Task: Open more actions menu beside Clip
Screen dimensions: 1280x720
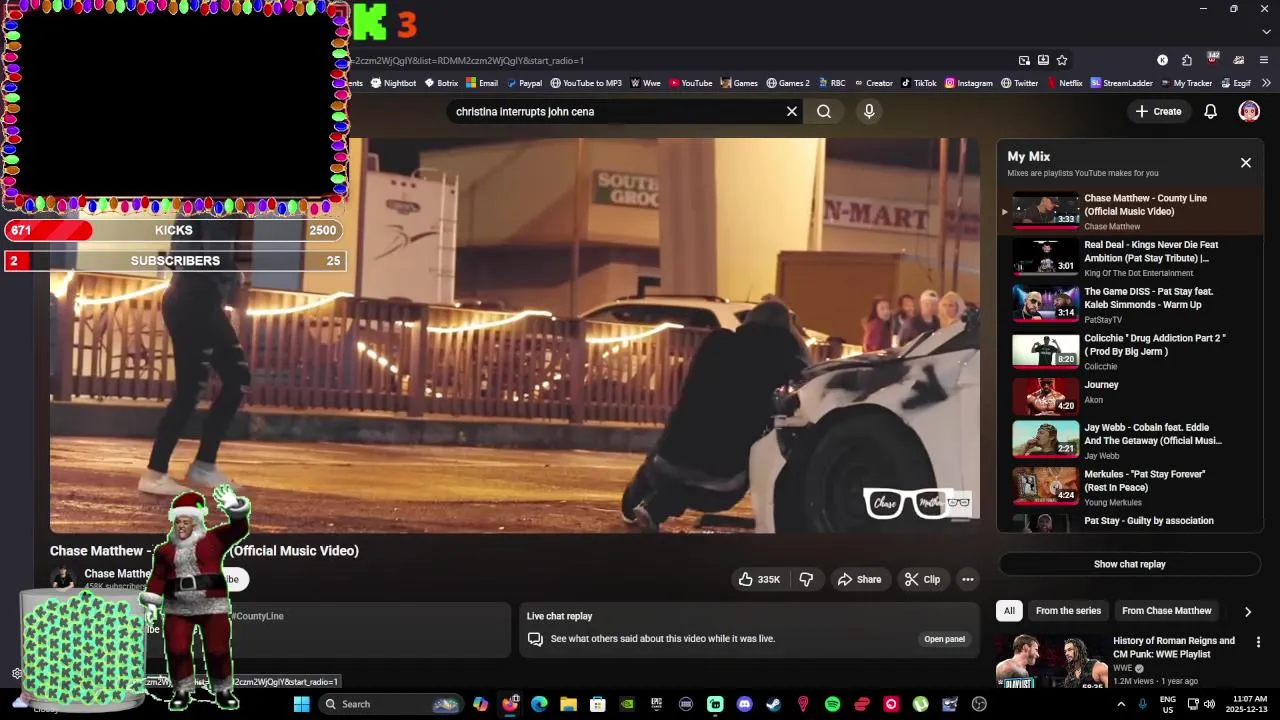Action: coord(967,579)
